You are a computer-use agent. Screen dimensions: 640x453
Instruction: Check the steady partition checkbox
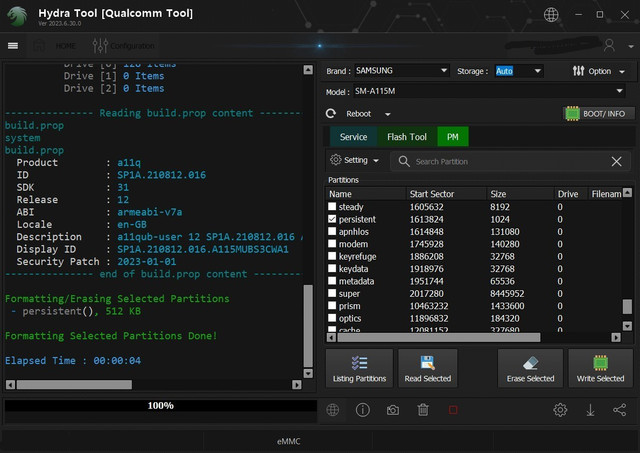pos(332,207)
